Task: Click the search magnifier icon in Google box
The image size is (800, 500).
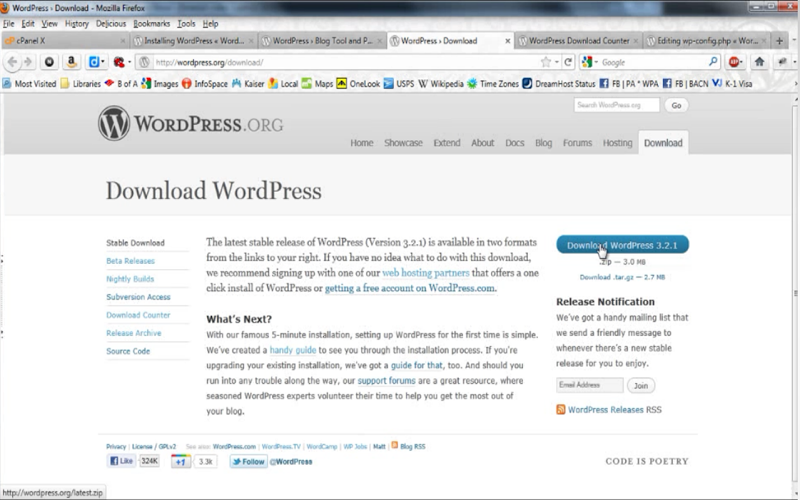Action: click(x=713, y=62)
